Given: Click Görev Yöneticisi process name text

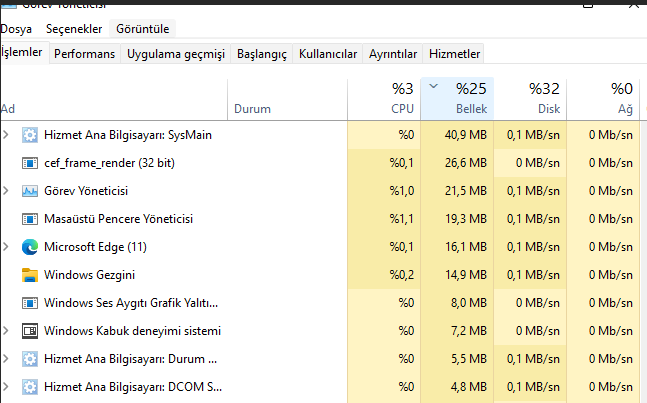Looking at the screenshot, I should point(86,191).
